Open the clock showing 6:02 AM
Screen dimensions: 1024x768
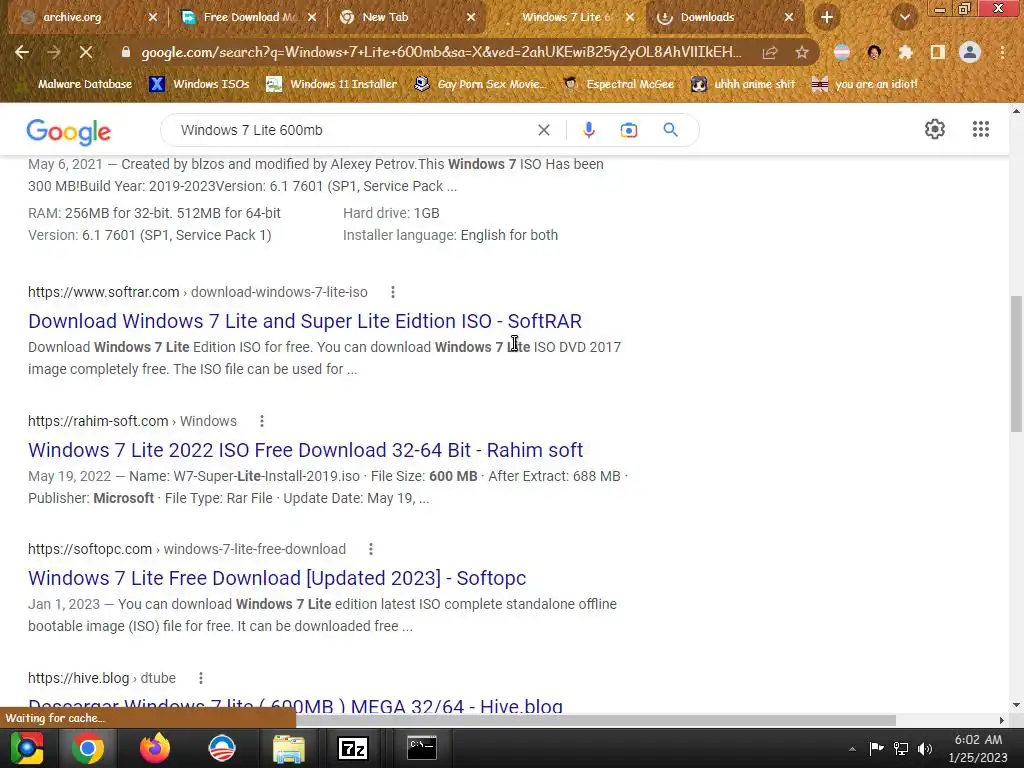(978, 748)
